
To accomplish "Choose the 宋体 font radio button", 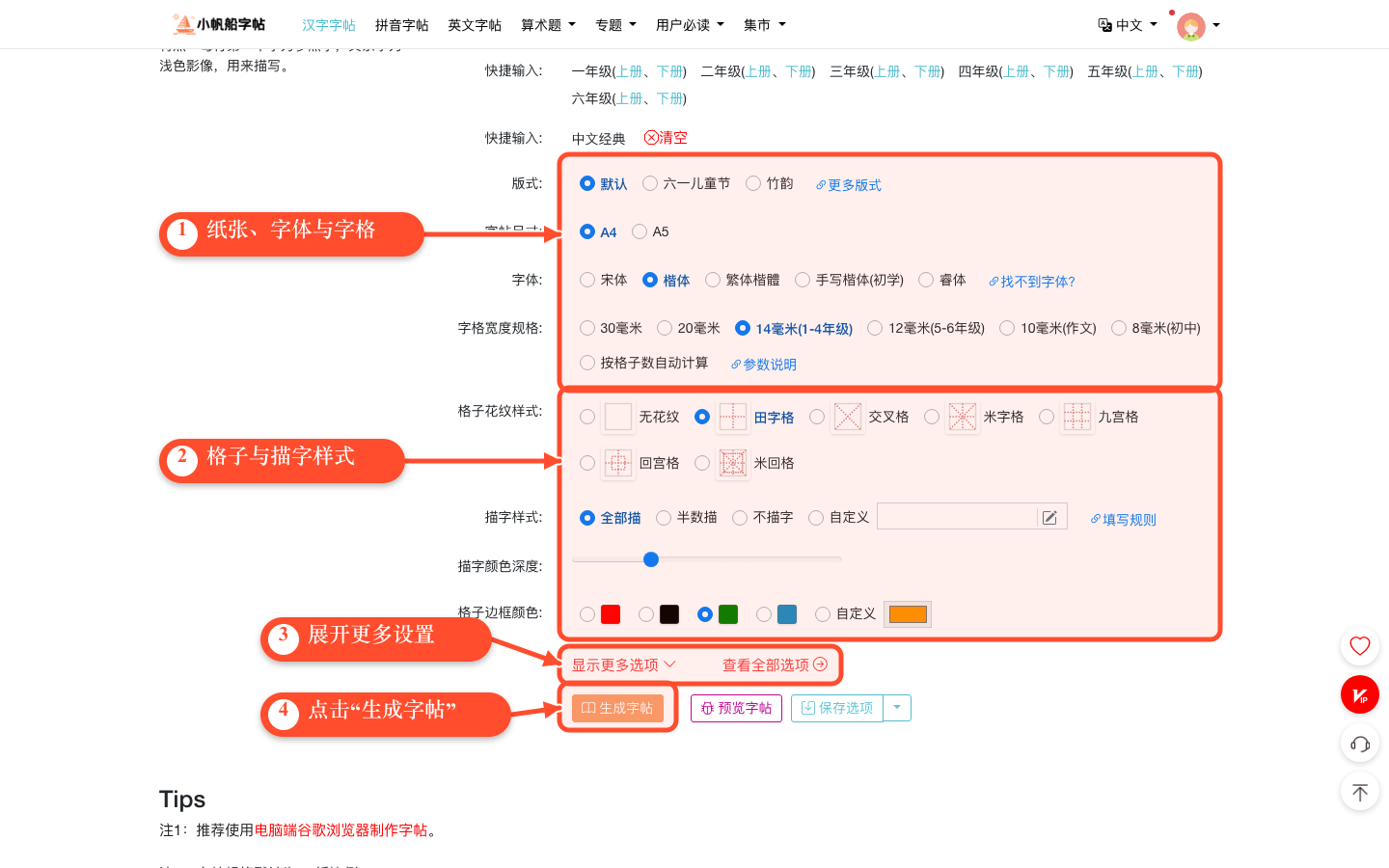I will (x=587, y=280).
